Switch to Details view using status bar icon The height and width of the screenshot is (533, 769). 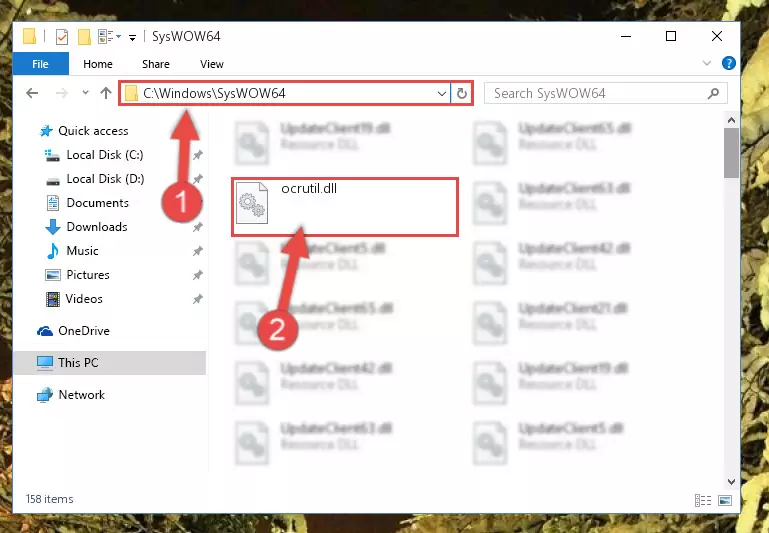point(703,500)
